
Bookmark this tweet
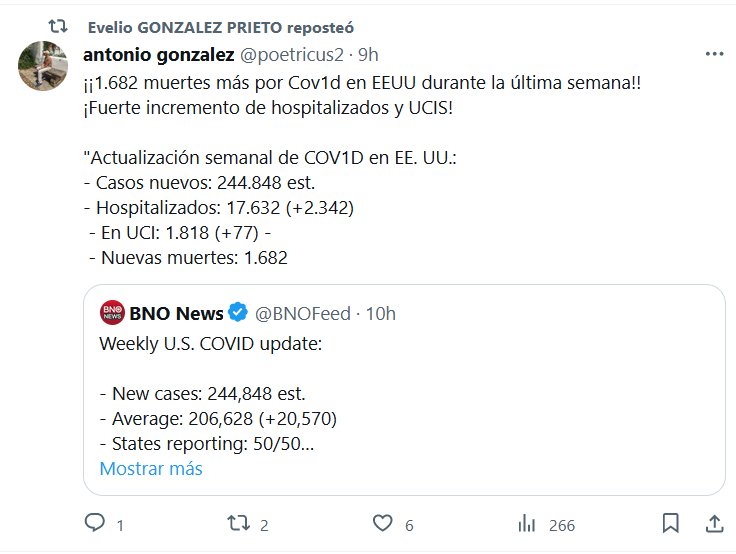coord(671,523)
